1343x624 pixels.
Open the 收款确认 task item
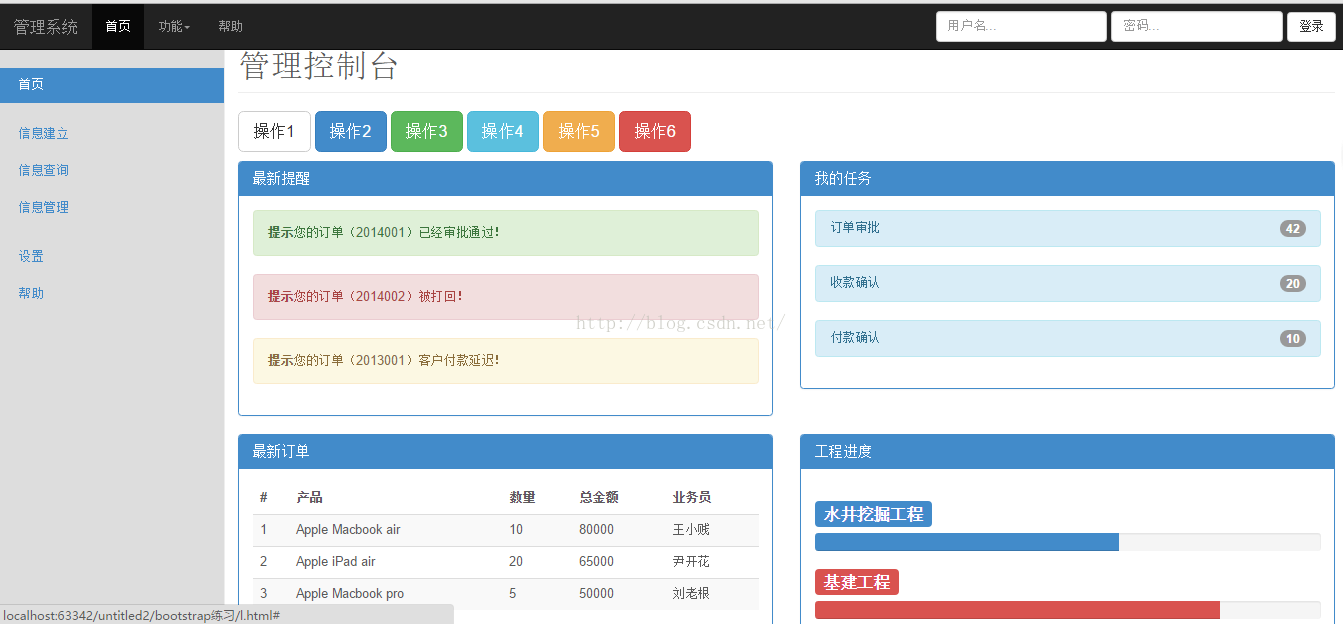click(1068, 283)
